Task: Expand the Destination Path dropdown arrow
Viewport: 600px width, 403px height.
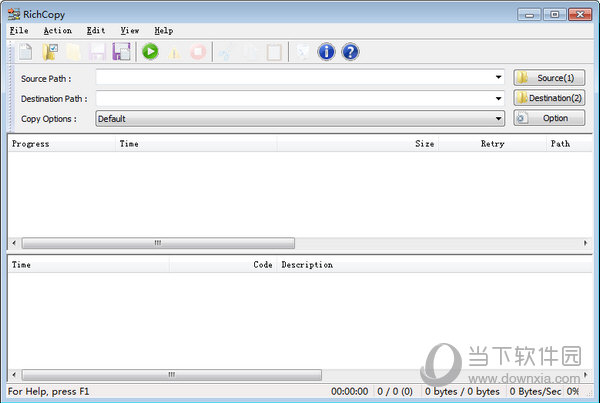Action: point(498,98)
